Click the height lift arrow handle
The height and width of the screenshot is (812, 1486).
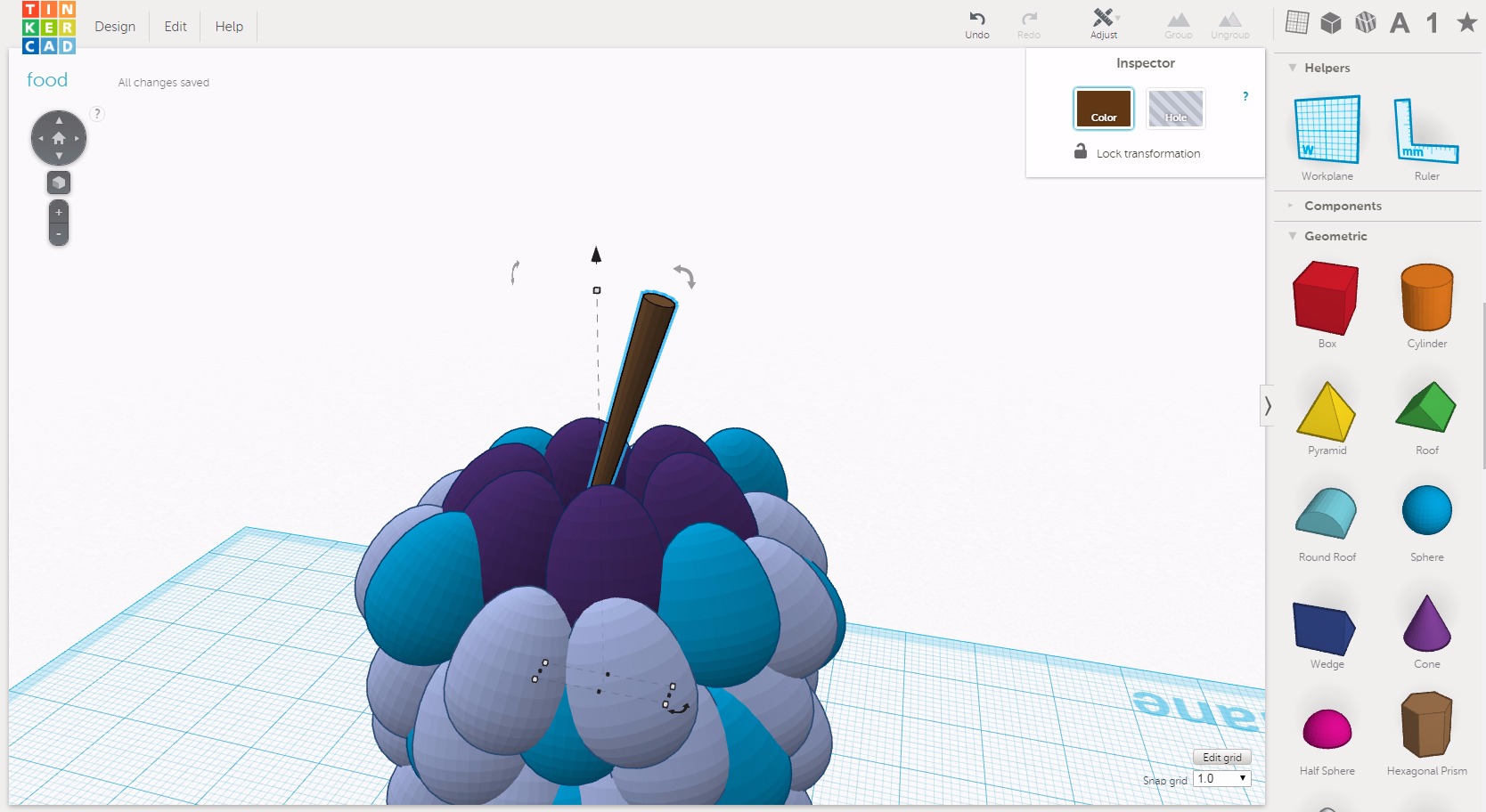coord(596,256)
